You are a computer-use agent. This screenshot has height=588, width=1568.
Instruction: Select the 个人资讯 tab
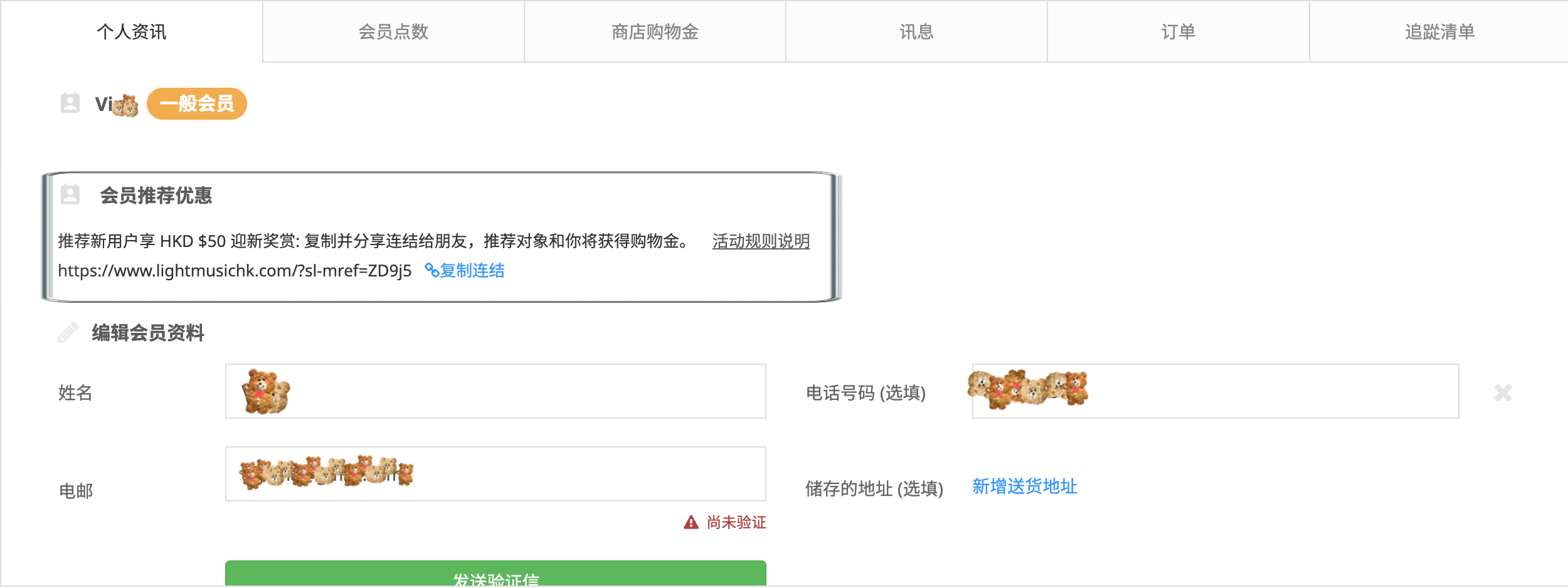[x=131, y=31]
